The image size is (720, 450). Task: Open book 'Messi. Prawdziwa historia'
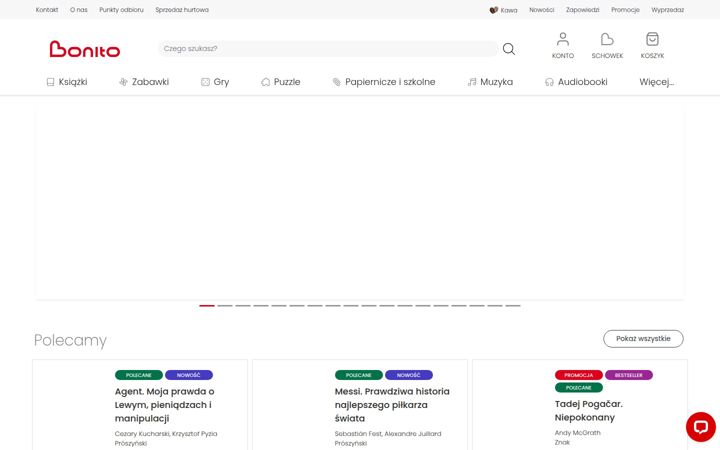[x=392, y=405]
